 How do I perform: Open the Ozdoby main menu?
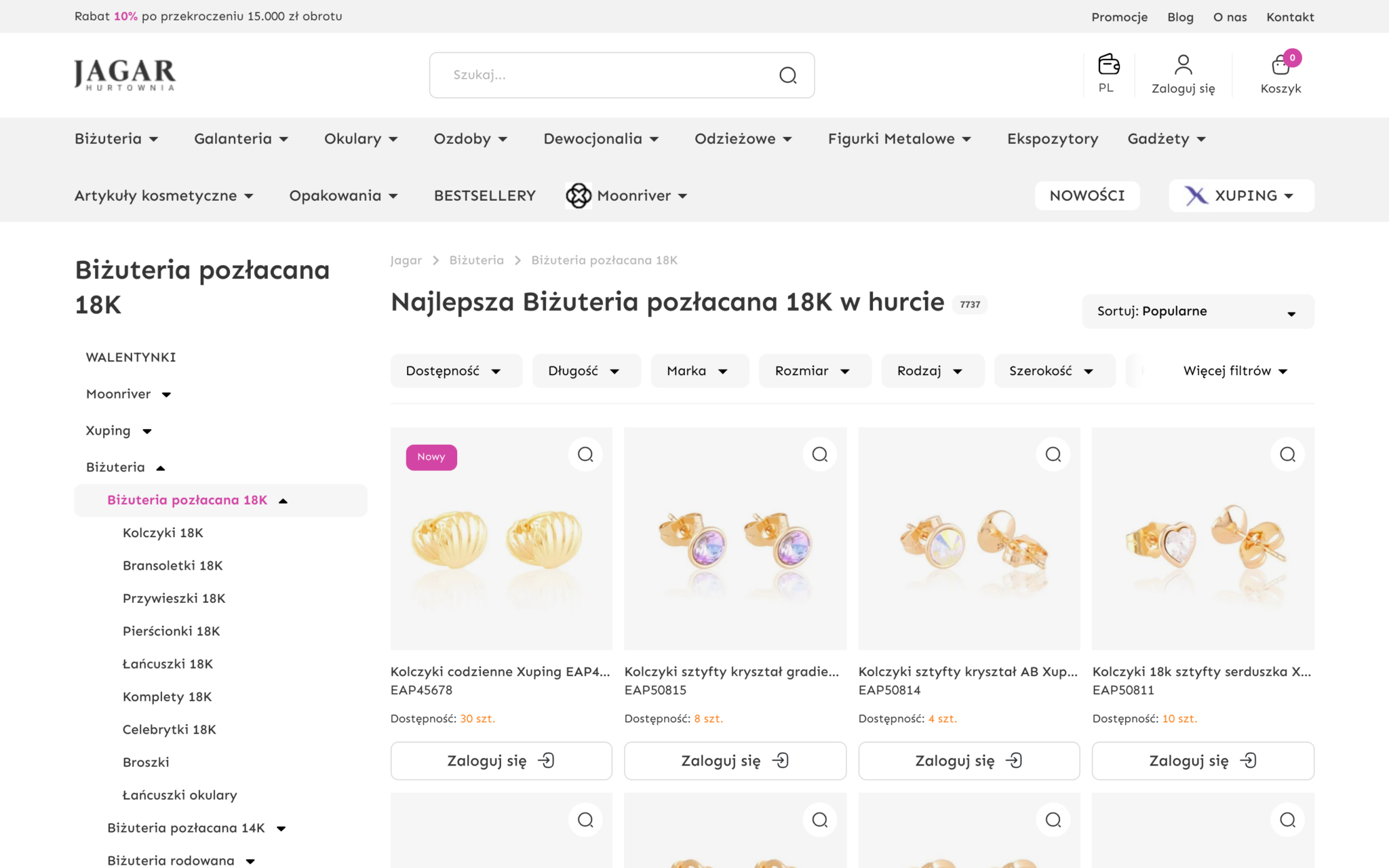471,139
